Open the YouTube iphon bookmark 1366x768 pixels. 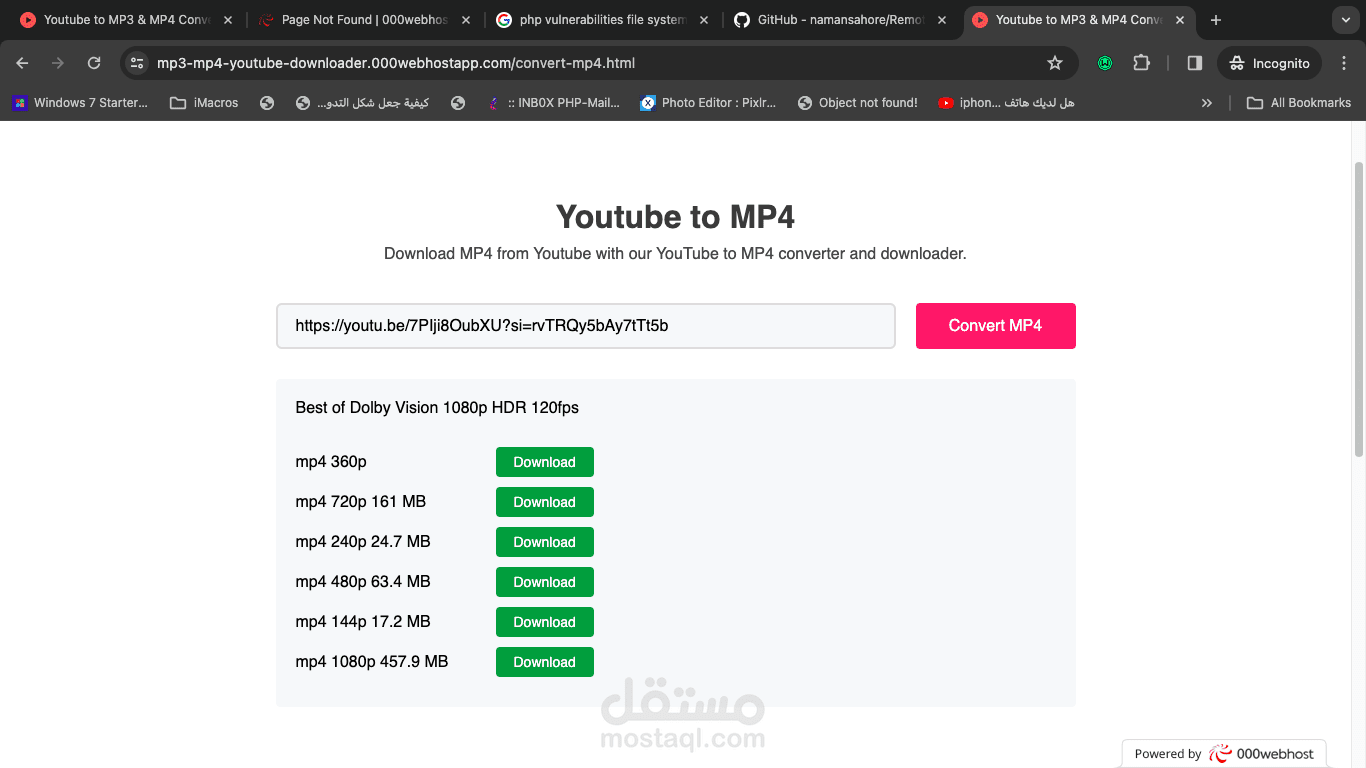click(x=1006, y=103)
